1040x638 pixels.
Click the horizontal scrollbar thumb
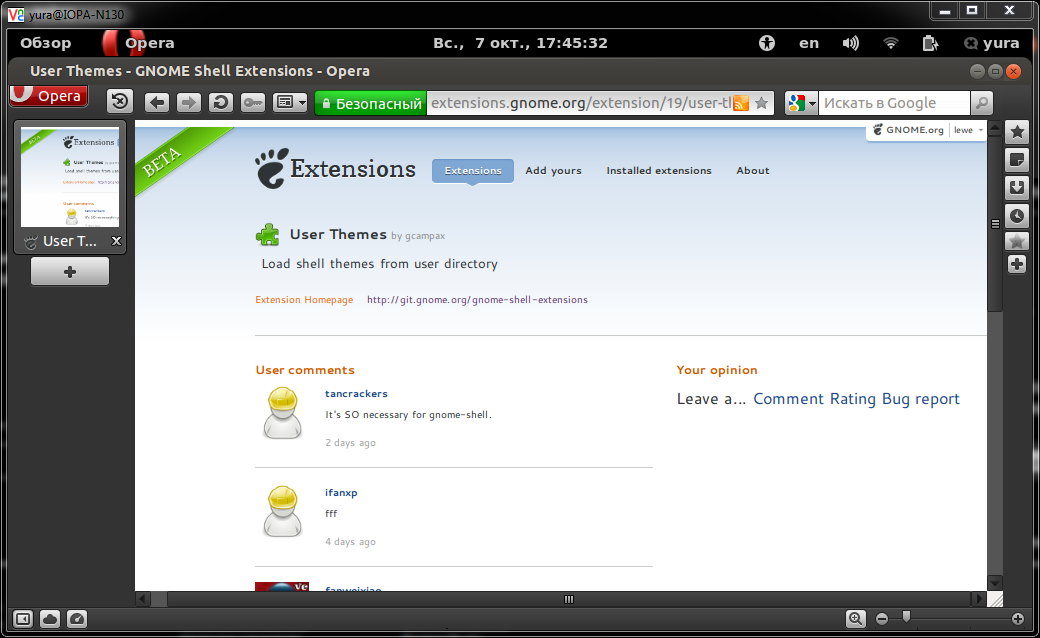click(x=568, y=599)
